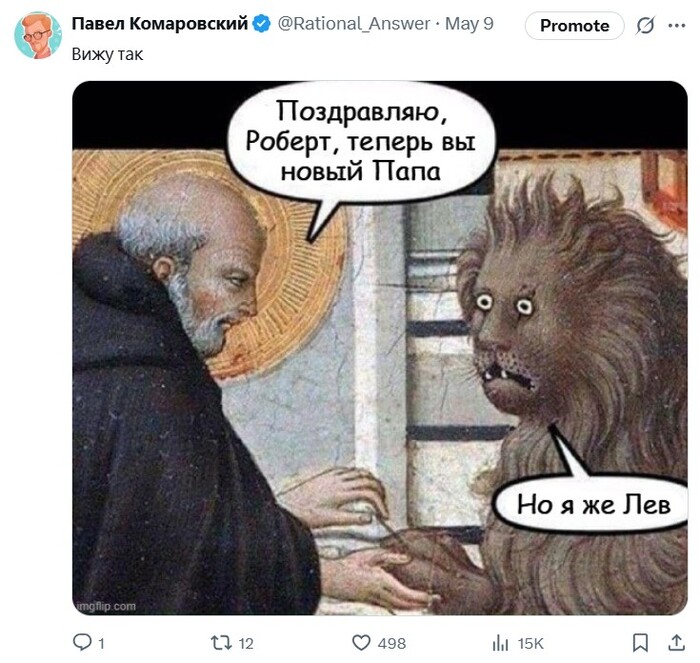Click the share upload icon
The height and width of the screenshot is (663, 700).
[676, 642]
